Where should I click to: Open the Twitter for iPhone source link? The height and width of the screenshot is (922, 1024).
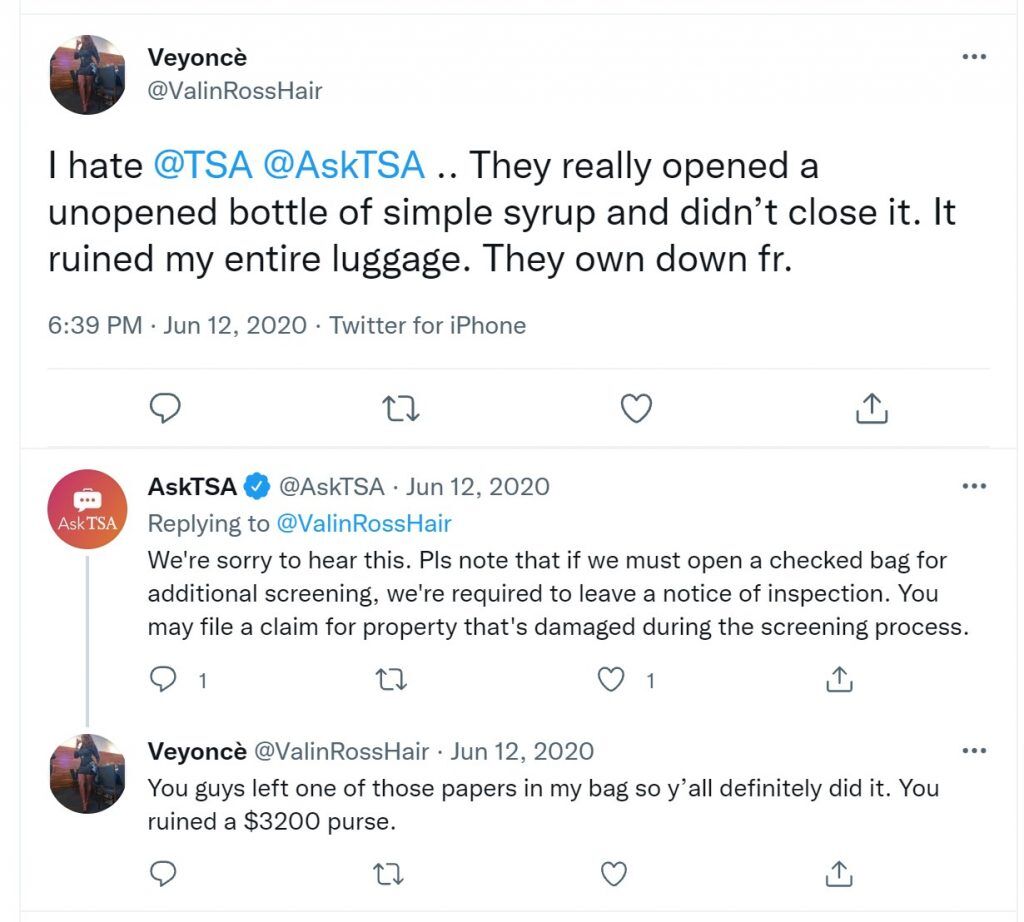(x=427, y=325)
